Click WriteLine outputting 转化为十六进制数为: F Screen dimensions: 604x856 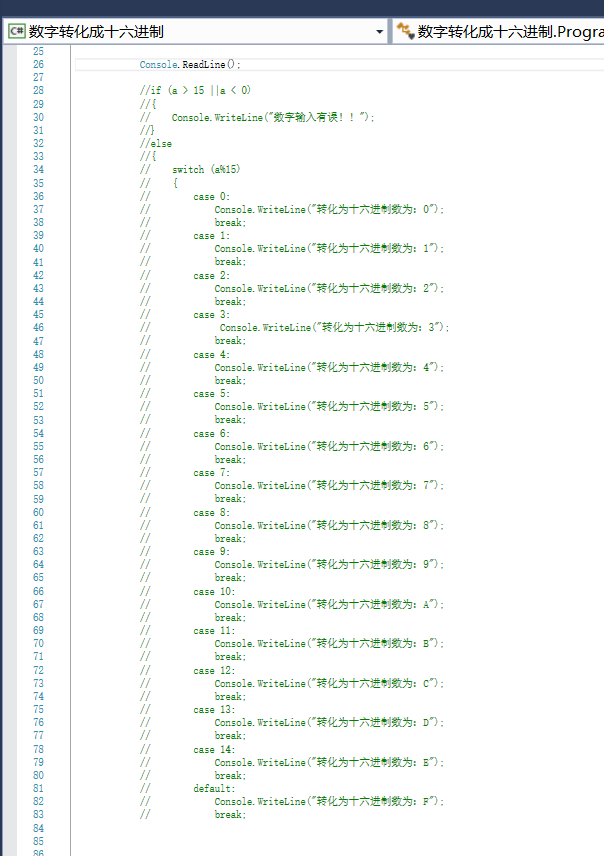click(x=329, y=802)
